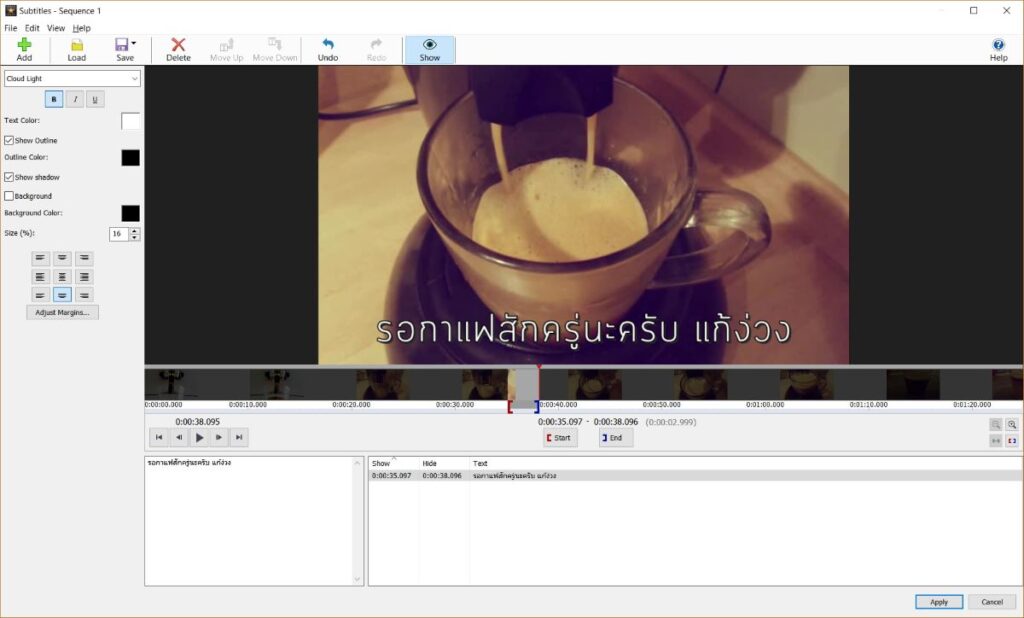
Task: Enable the Background option
Action: click(9, 195)
